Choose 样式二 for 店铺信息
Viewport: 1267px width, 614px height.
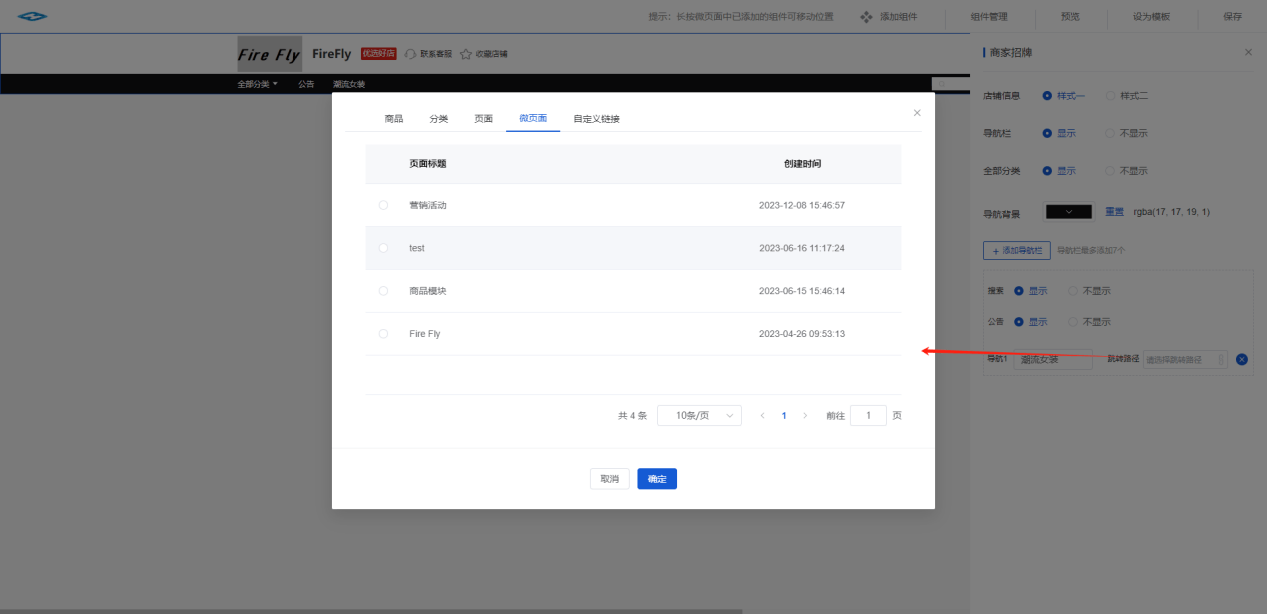pos(1126,96)
